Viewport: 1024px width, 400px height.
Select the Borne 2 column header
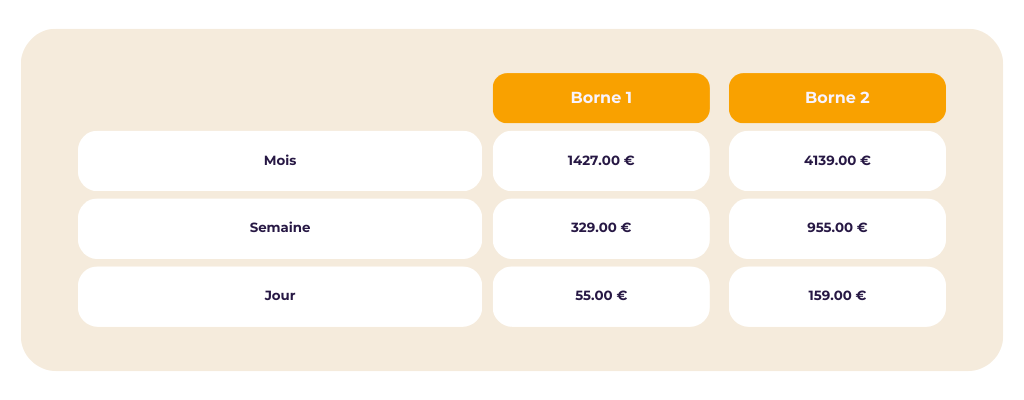(x=837, y=98)
